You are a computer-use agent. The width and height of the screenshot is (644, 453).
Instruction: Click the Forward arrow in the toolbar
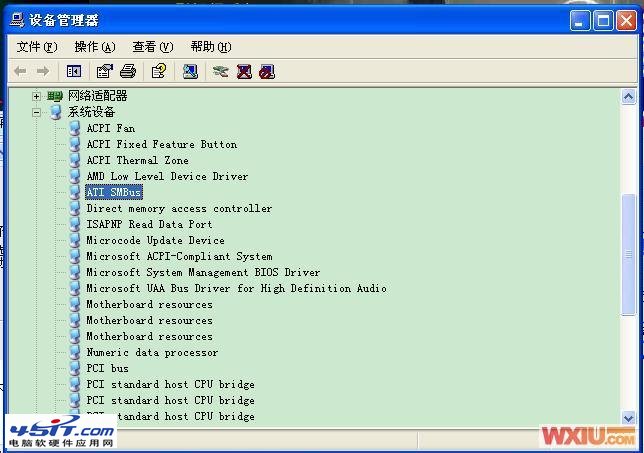coord(43,71)
